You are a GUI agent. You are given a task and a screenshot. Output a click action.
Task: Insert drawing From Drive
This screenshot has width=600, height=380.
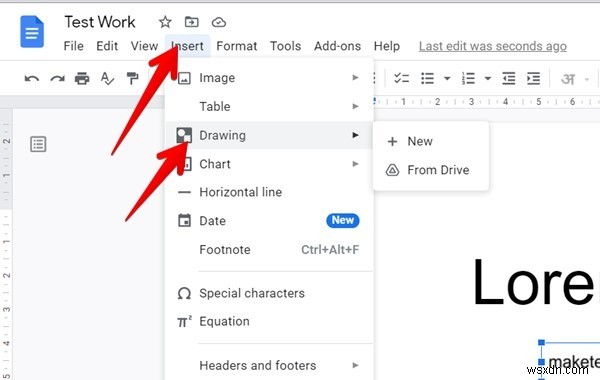coord(431,170)
